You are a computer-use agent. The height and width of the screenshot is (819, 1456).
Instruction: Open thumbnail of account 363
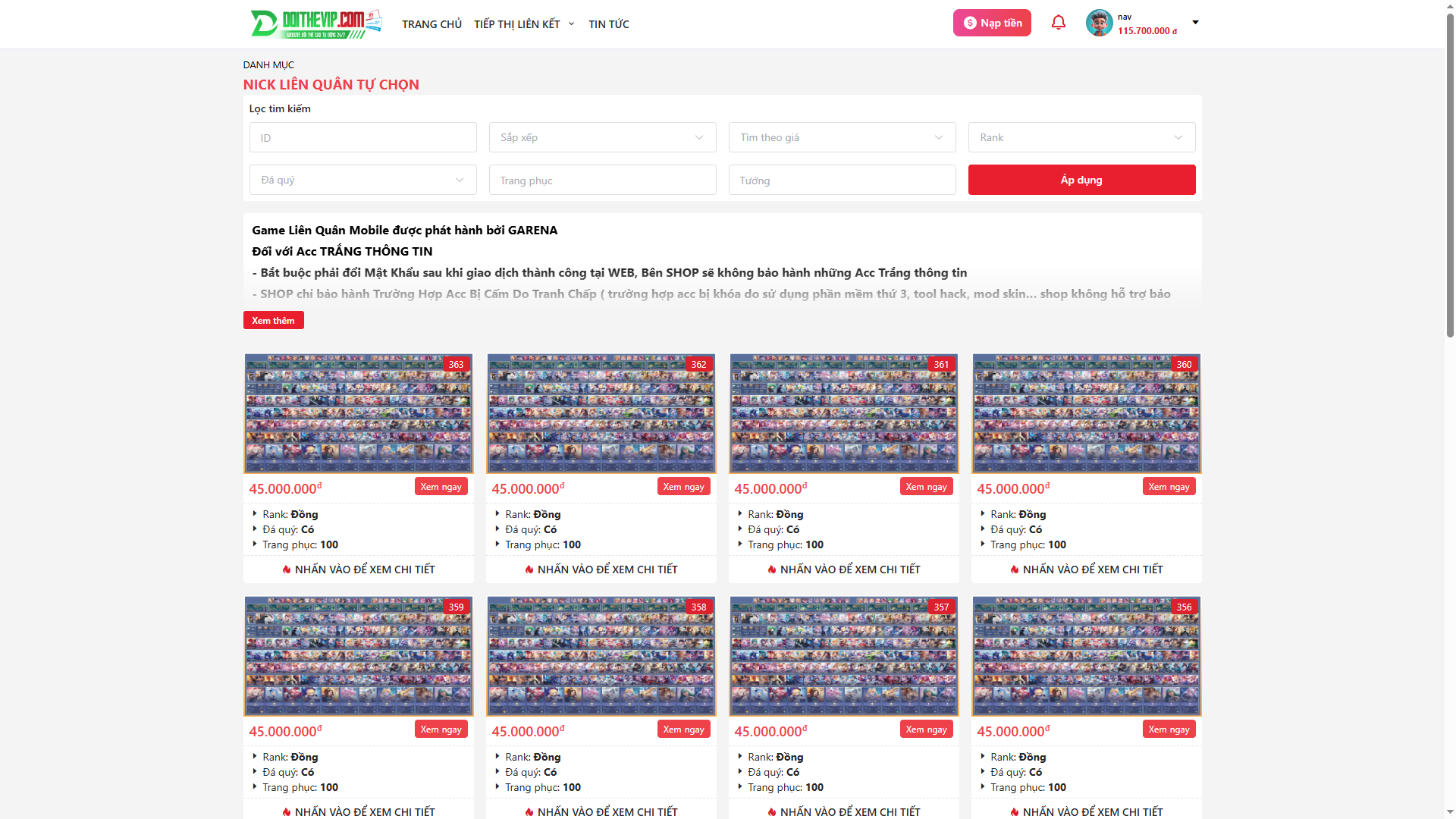[359, 413]
